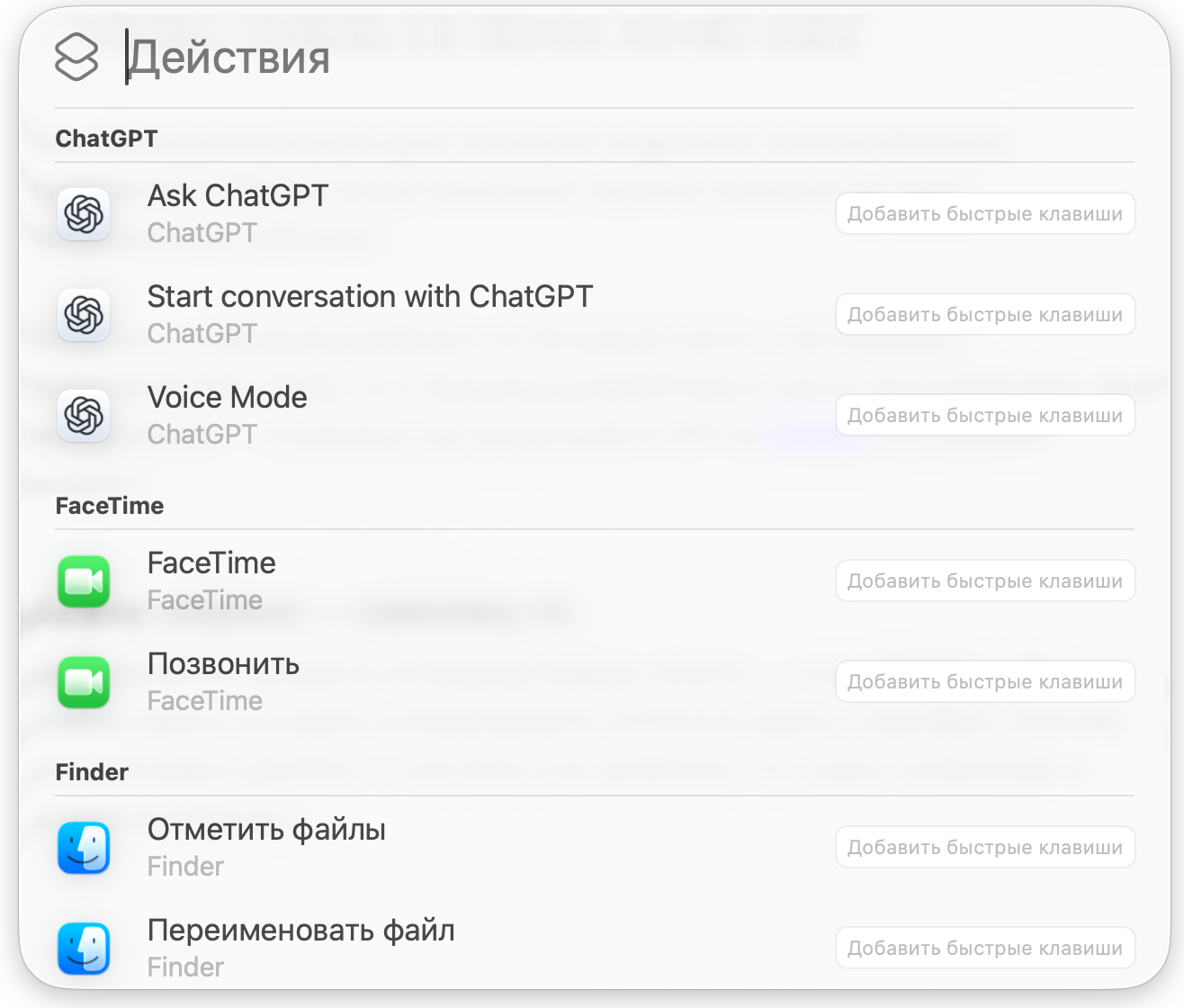Click the Finder icon beside Отметить файлы
Image resolution: width=1184 pixels, height=1008 pixels.
pos(84,848)
